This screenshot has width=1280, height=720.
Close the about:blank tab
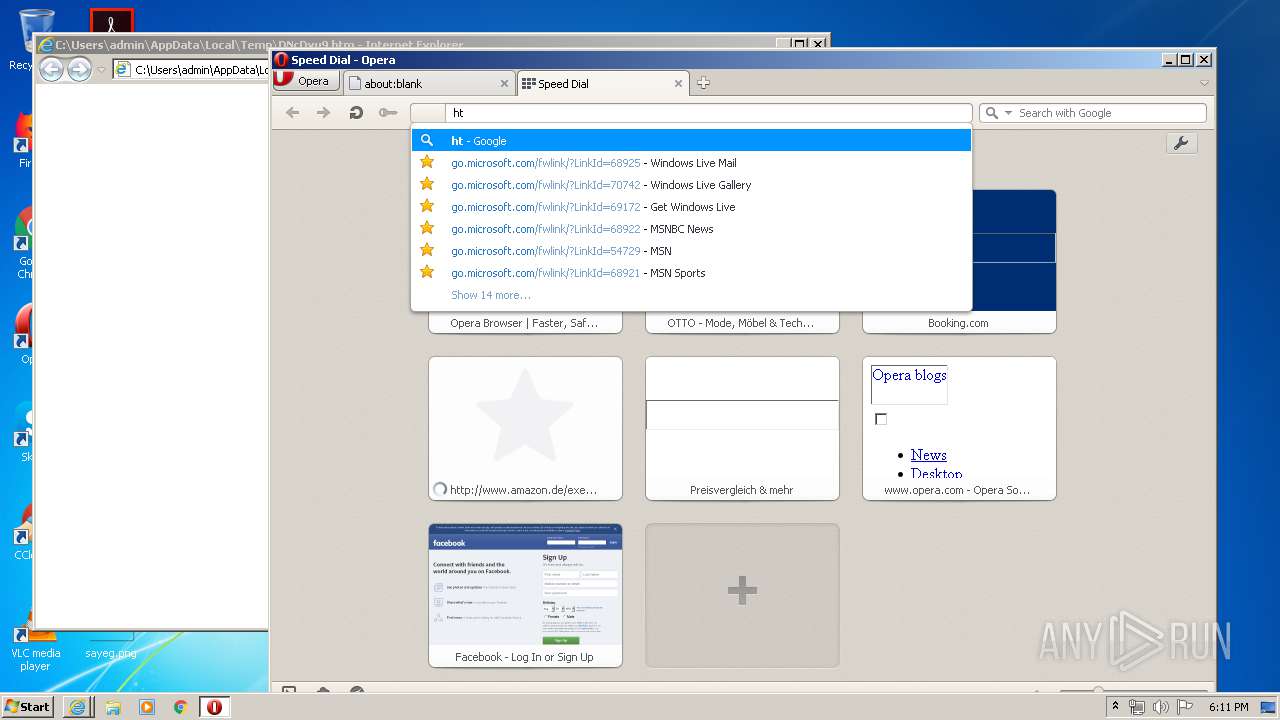click(x=504, y=84)
